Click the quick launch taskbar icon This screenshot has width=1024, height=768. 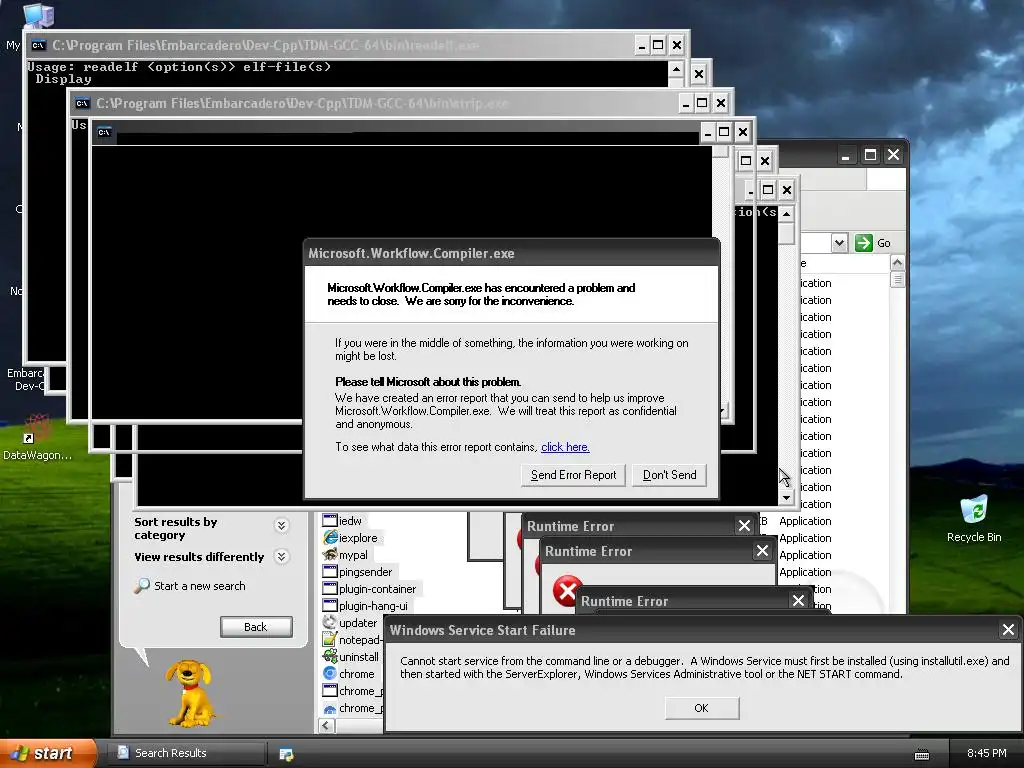(286, 754)
